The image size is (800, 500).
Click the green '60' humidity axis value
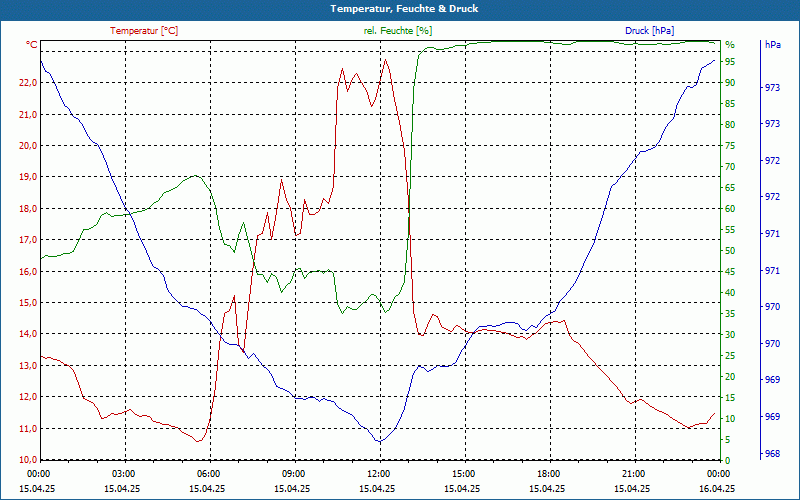[x=730, y=209]
